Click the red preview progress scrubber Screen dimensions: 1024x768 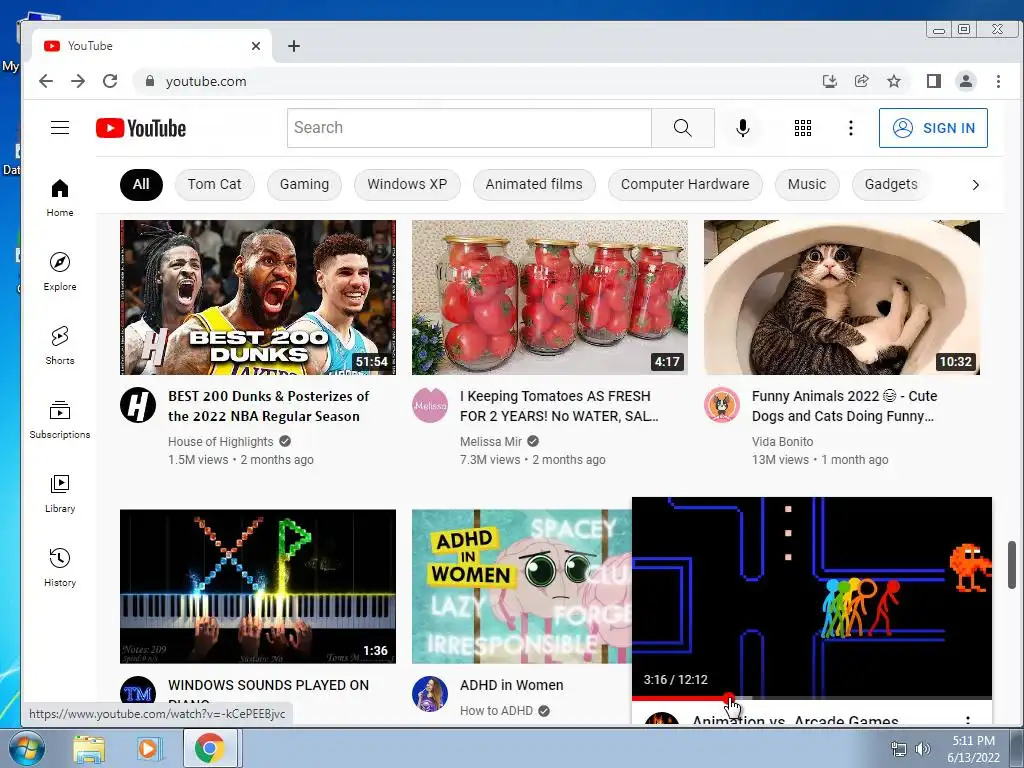point(729,698)
